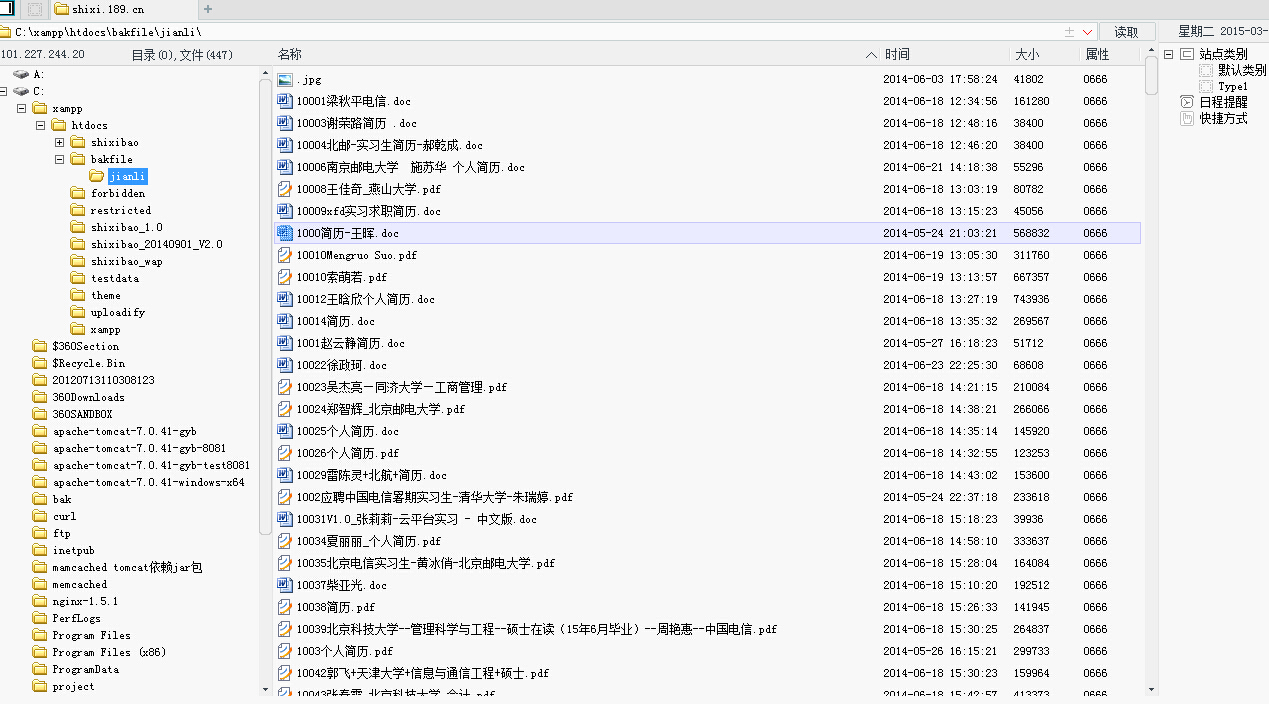Collapse the htdocs folder node
The height and width of the screenshot is (704, 1269).
(x=40, y=125)
